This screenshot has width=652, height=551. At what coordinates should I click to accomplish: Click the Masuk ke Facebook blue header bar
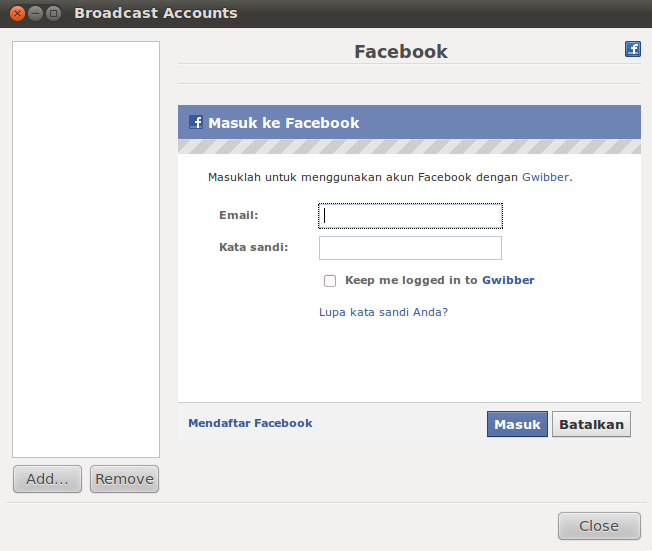410,122
